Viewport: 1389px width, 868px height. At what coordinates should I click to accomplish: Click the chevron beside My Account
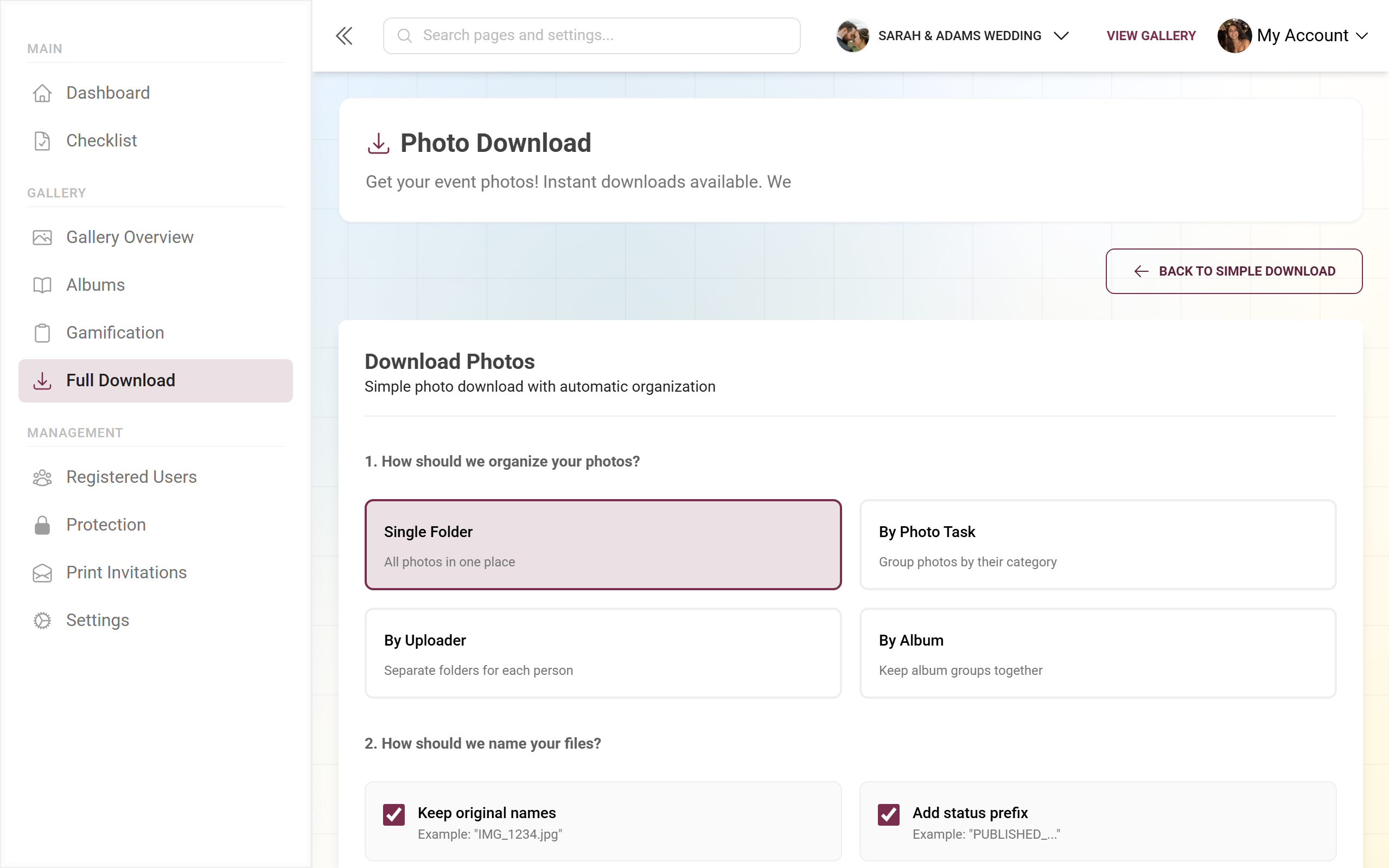point(1361,36)
